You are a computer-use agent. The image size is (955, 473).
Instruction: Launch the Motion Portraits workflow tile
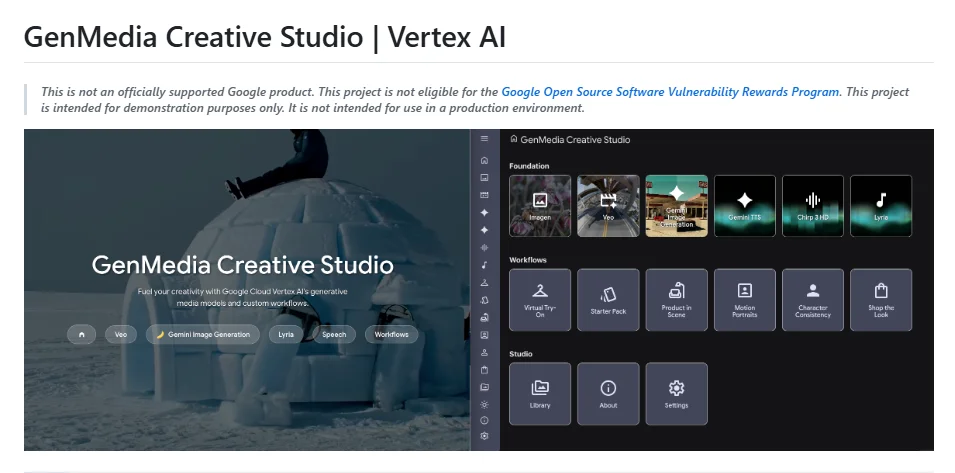745,300
